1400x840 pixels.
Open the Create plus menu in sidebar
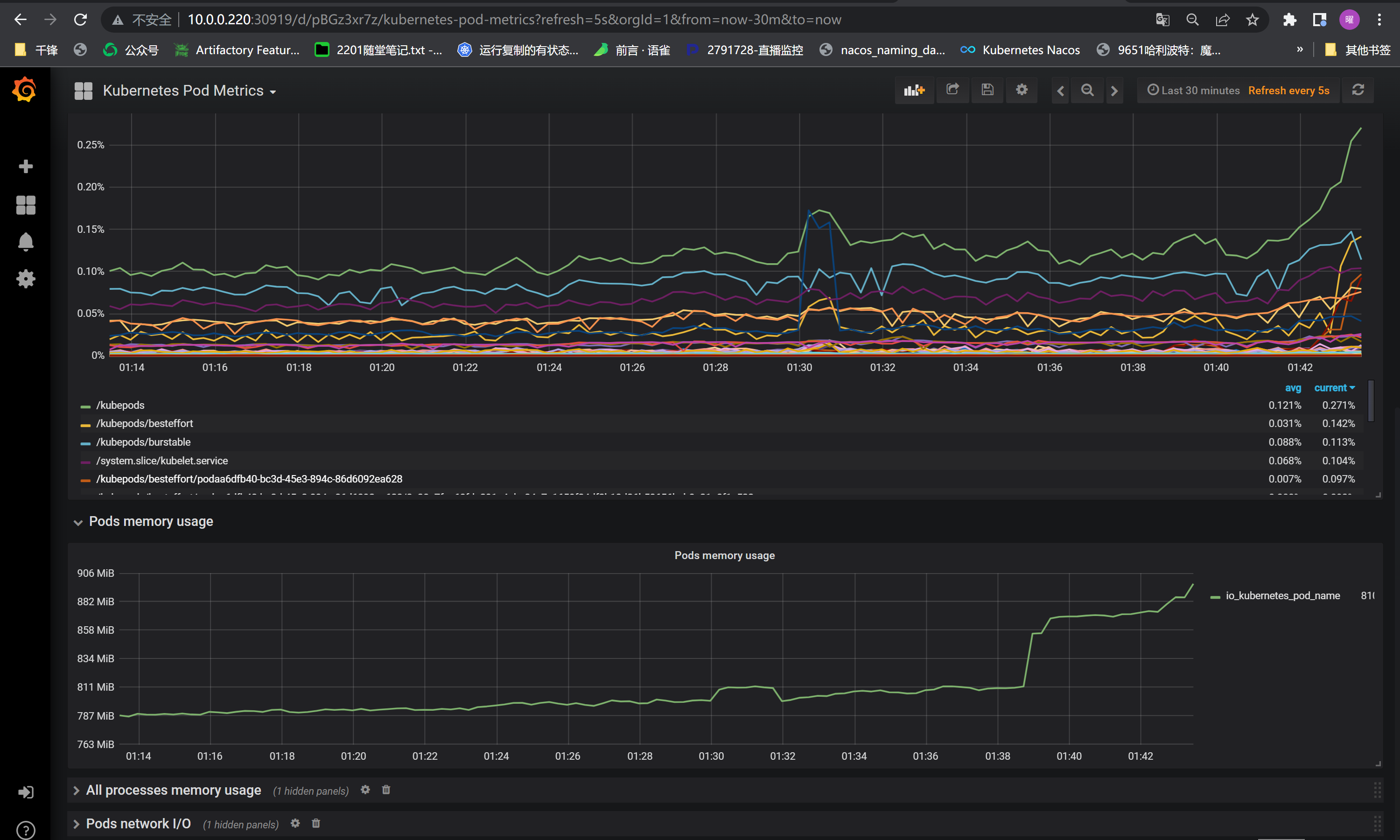click(x=26, y=167)
